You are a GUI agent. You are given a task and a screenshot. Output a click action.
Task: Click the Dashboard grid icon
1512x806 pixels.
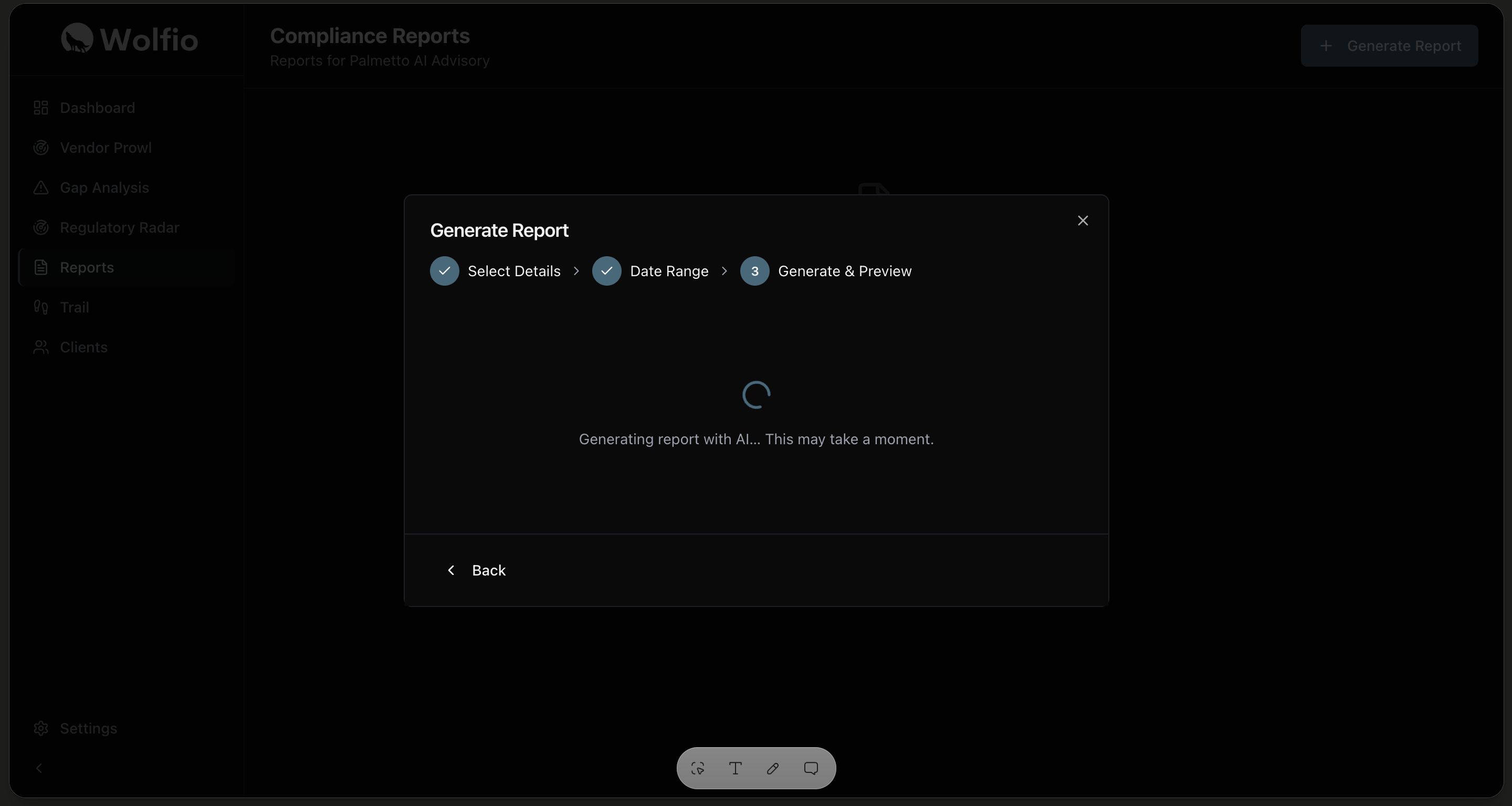click(40, 108)
